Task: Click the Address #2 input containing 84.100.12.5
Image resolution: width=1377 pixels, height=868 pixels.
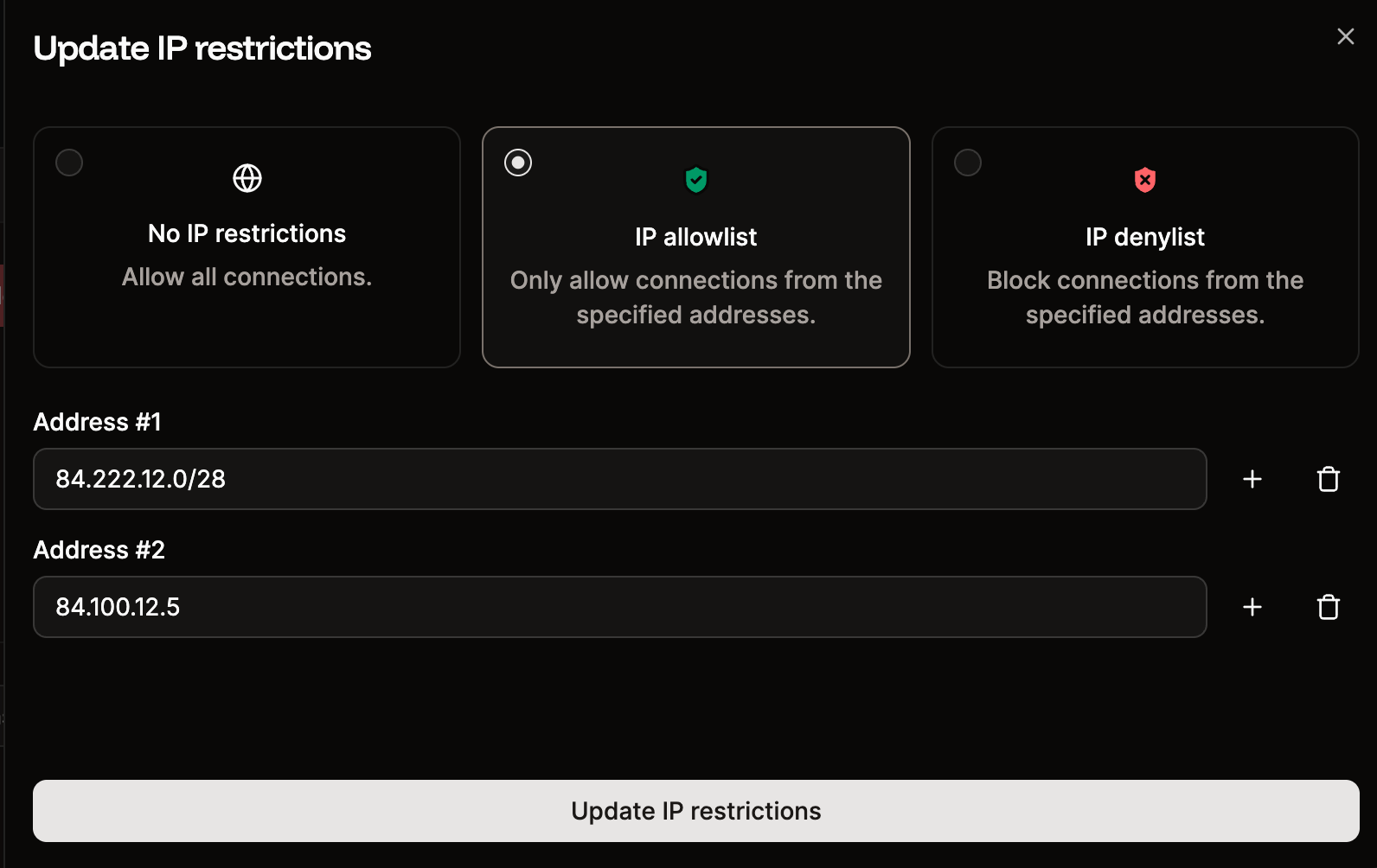Action: coord(619,607)
